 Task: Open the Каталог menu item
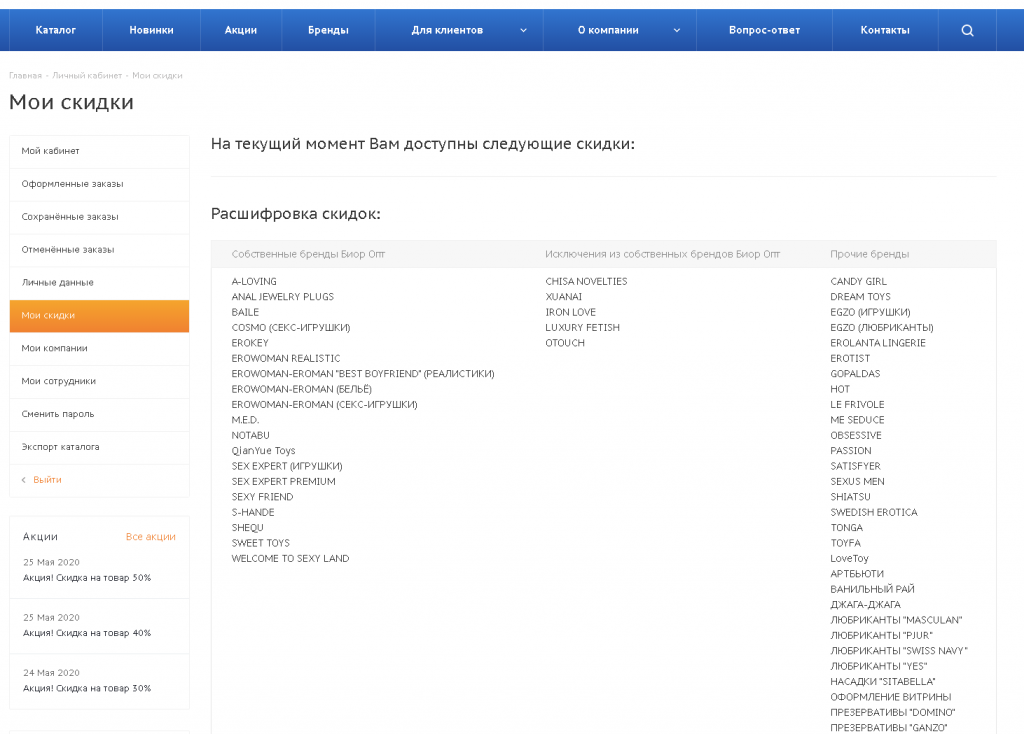click(56, 30)
